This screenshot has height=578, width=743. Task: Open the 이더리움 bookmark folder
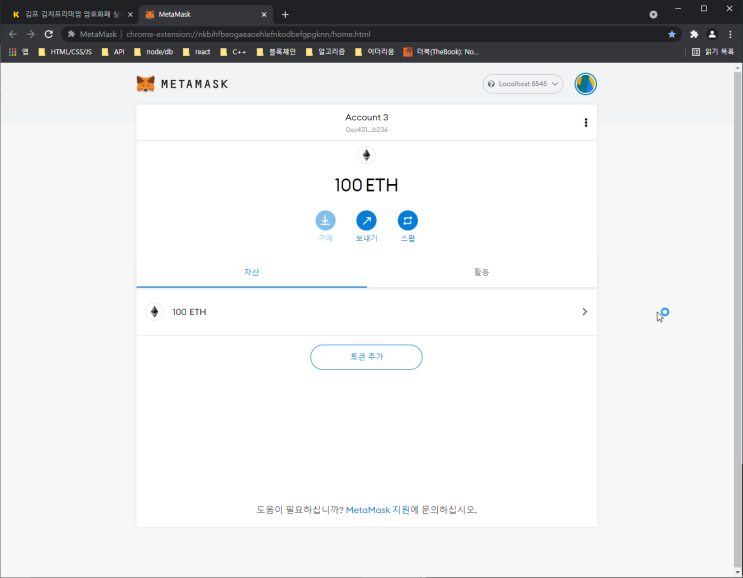point(375,52)
